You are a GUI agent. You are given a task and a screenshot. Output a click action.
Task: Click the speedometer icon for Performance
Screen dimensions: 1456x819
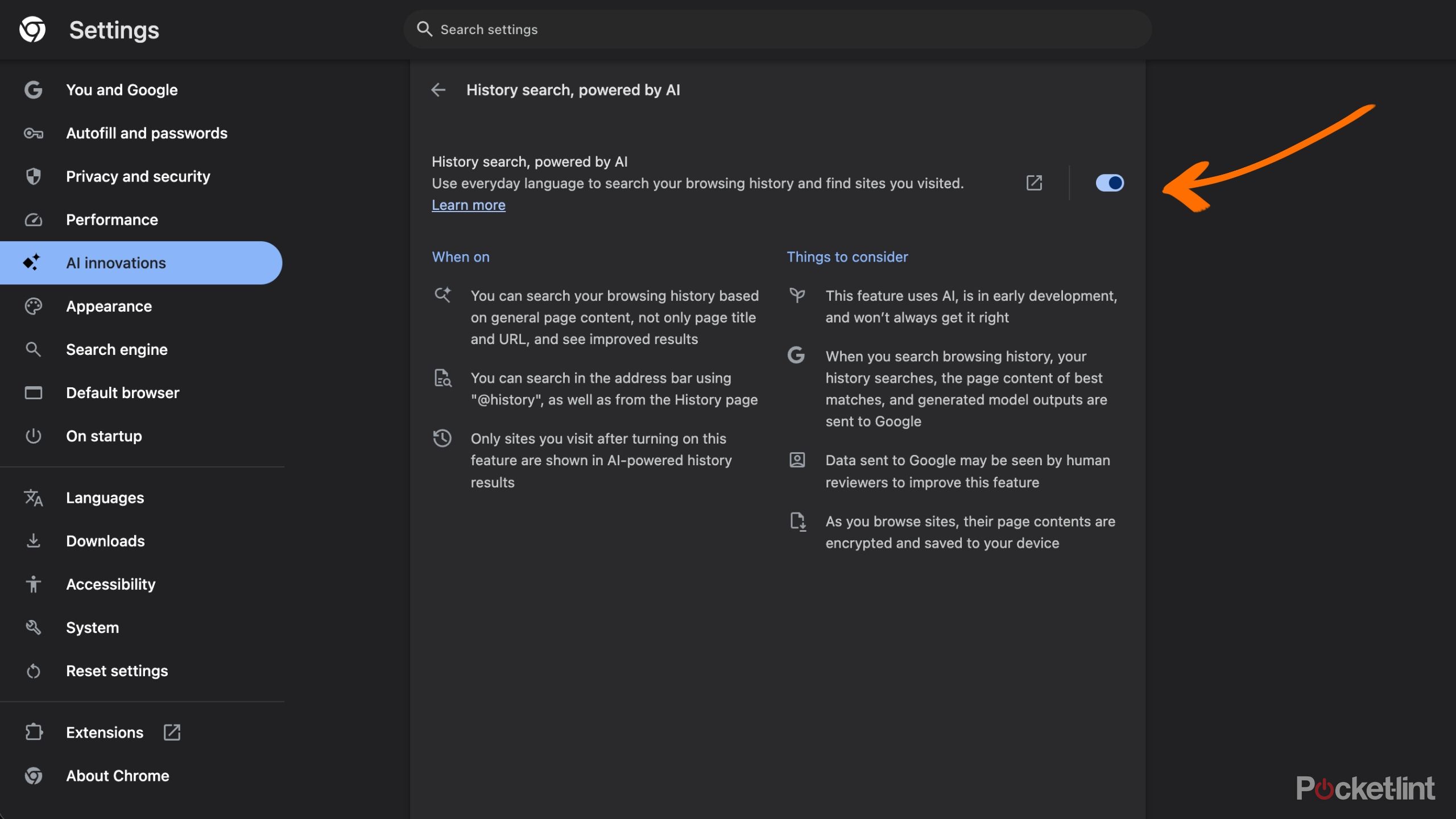pyautogui.click(x=34, y=220)
